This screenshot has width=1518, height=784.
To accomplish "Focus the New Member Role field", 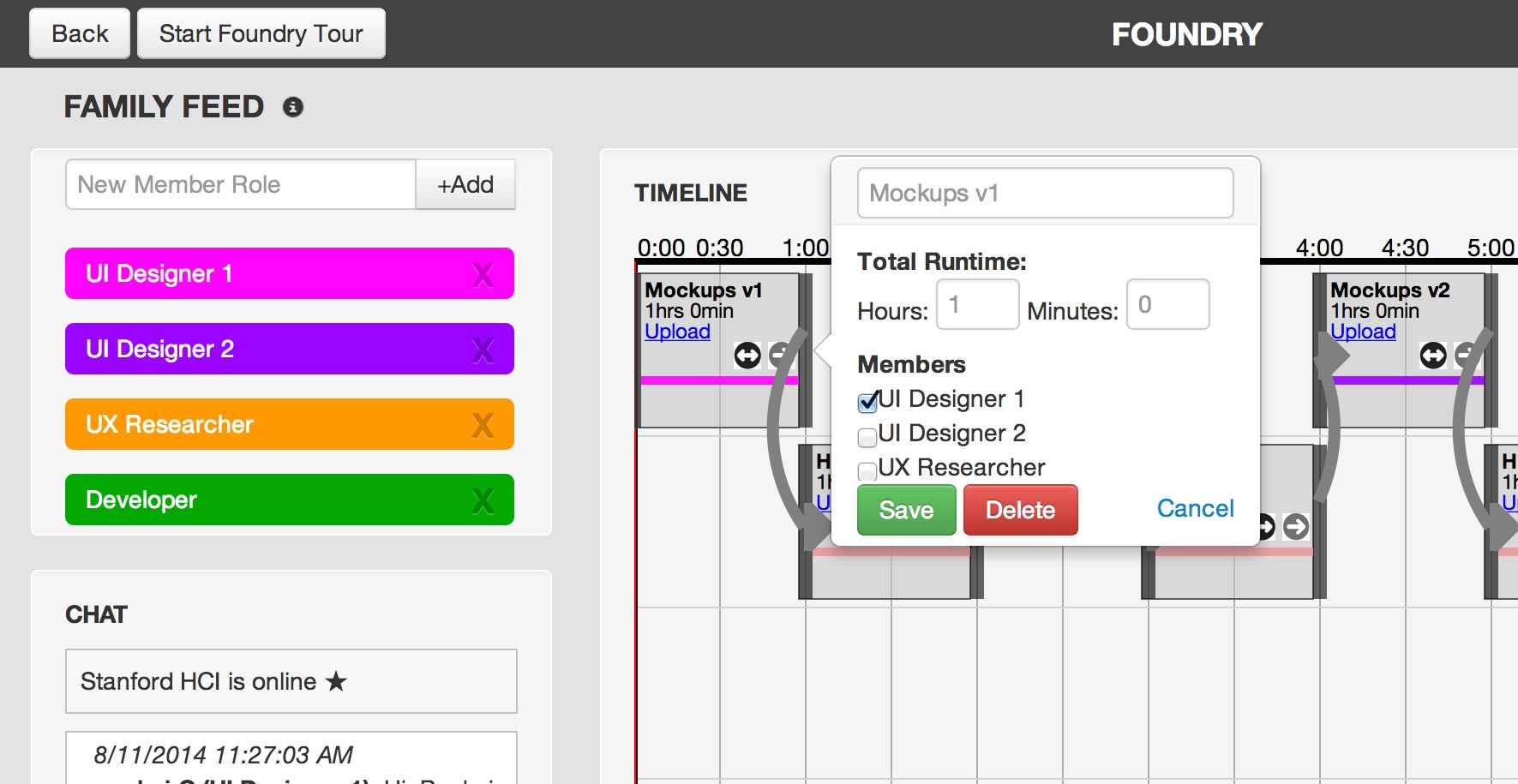I will tap(241, 184).
